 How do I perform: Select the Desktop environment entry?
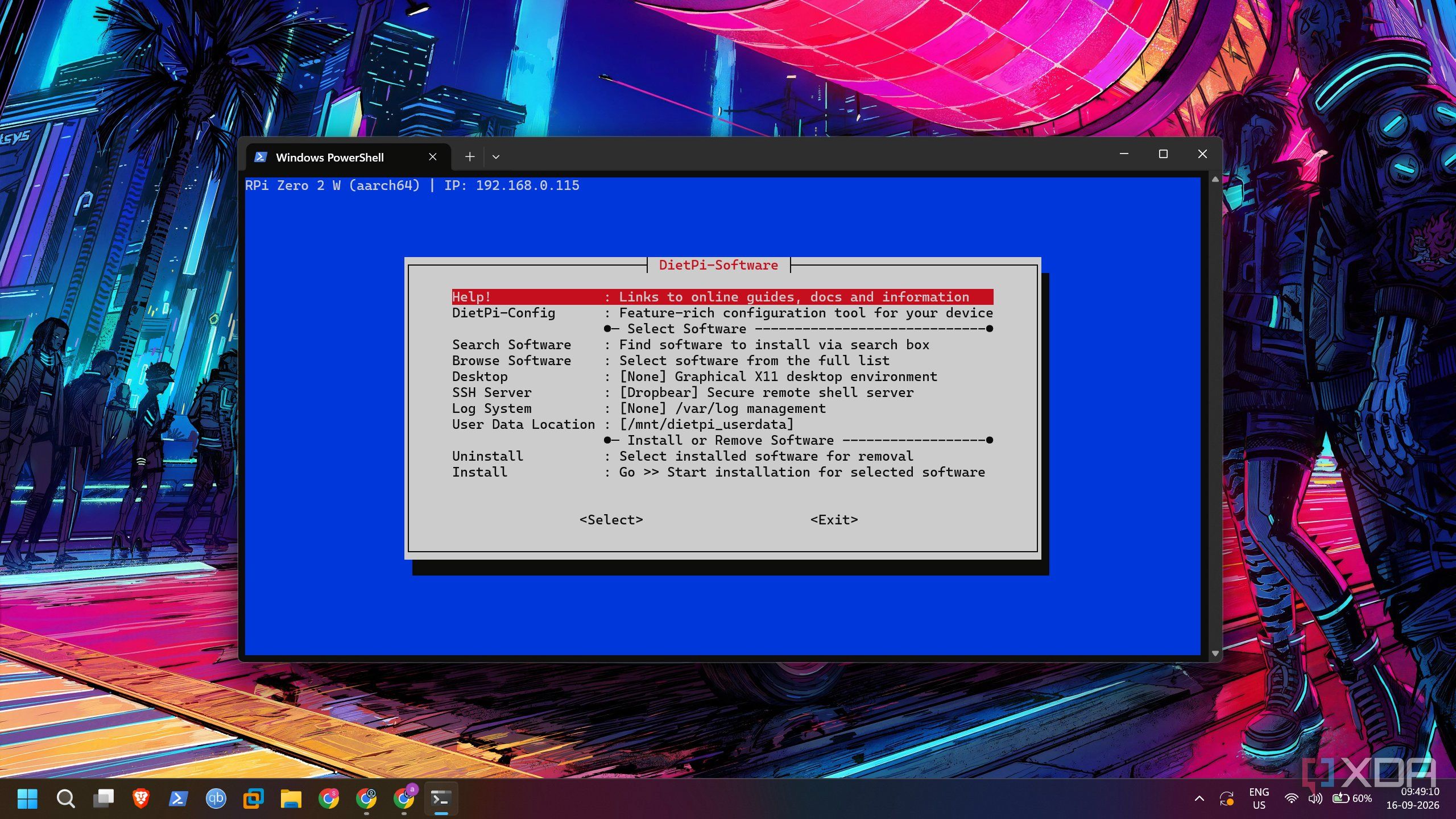pos(722,377)
